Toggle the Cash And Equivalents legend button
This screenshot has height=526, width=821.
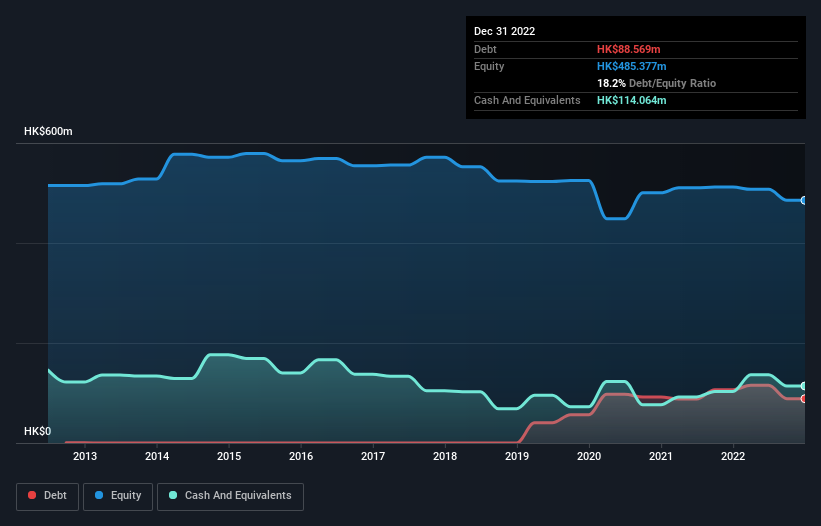point(230,496)
